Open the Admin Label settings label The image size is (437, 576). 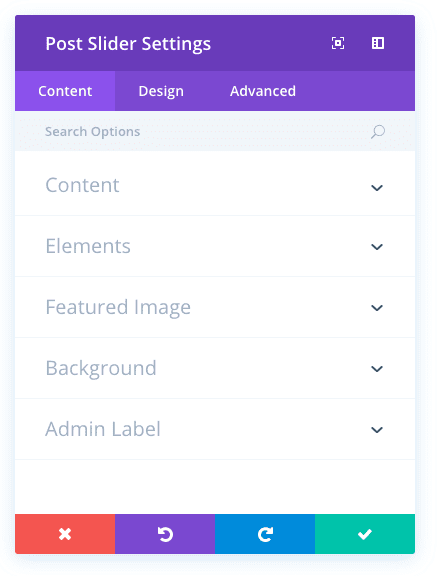point(103,429)
